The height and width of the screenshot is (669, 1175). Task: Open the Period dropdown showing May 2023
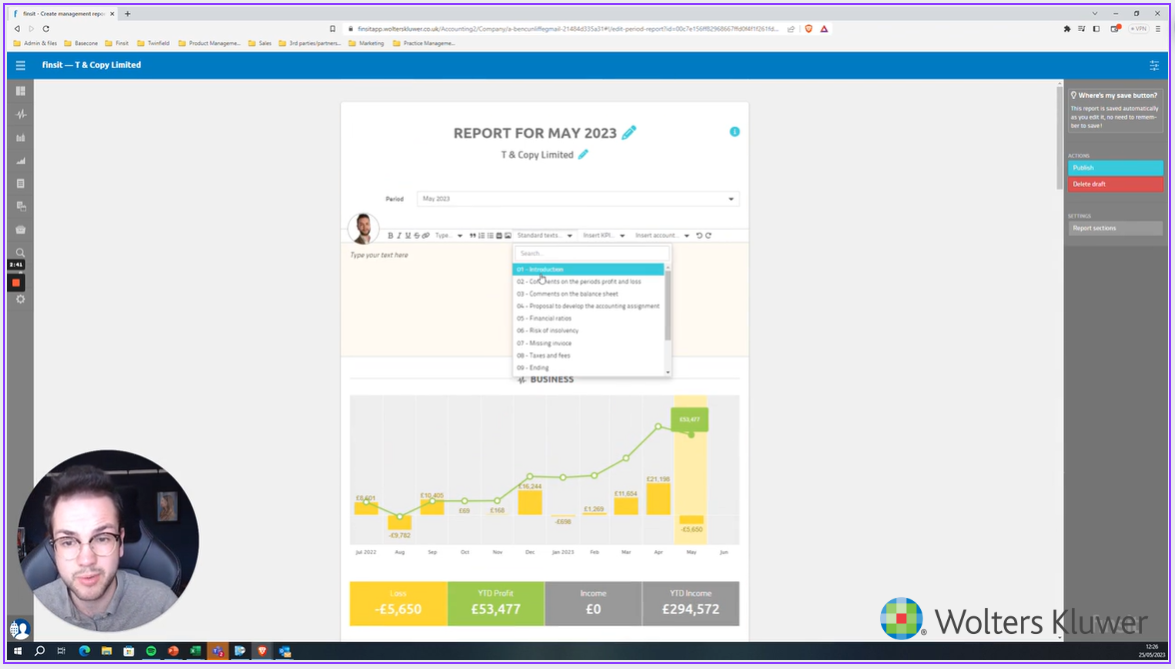pyautogui.click(x=578, y=199)
